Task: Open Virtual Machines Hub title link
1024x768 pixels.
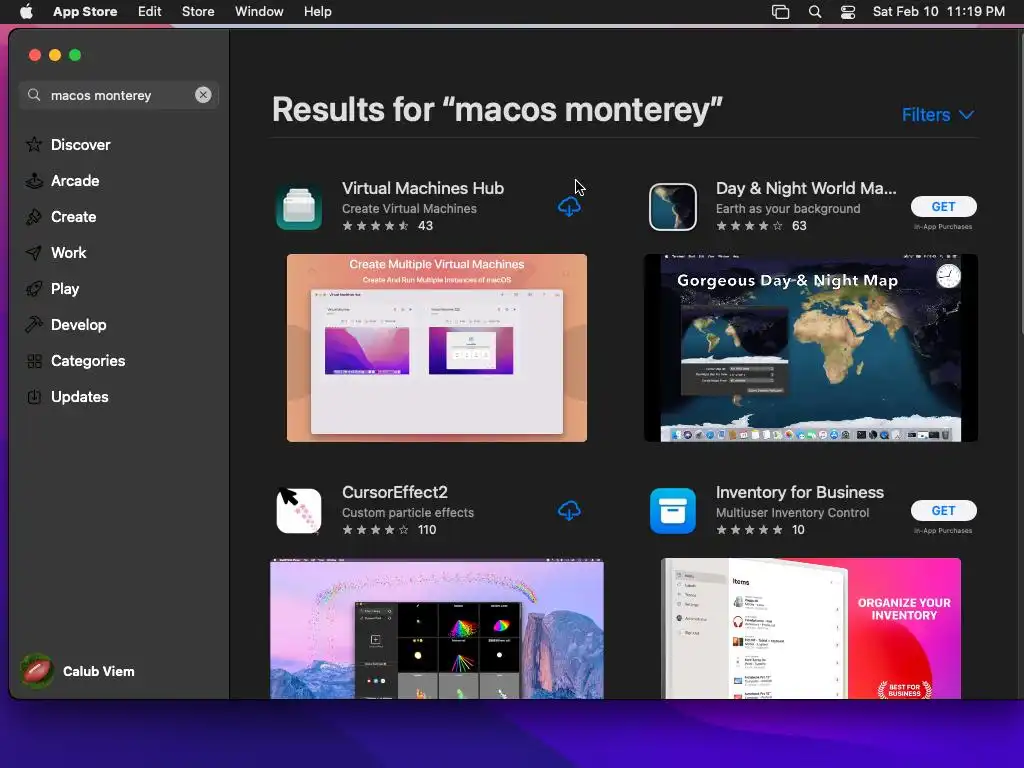Action: pyautogui.click(x=423, y=188)
